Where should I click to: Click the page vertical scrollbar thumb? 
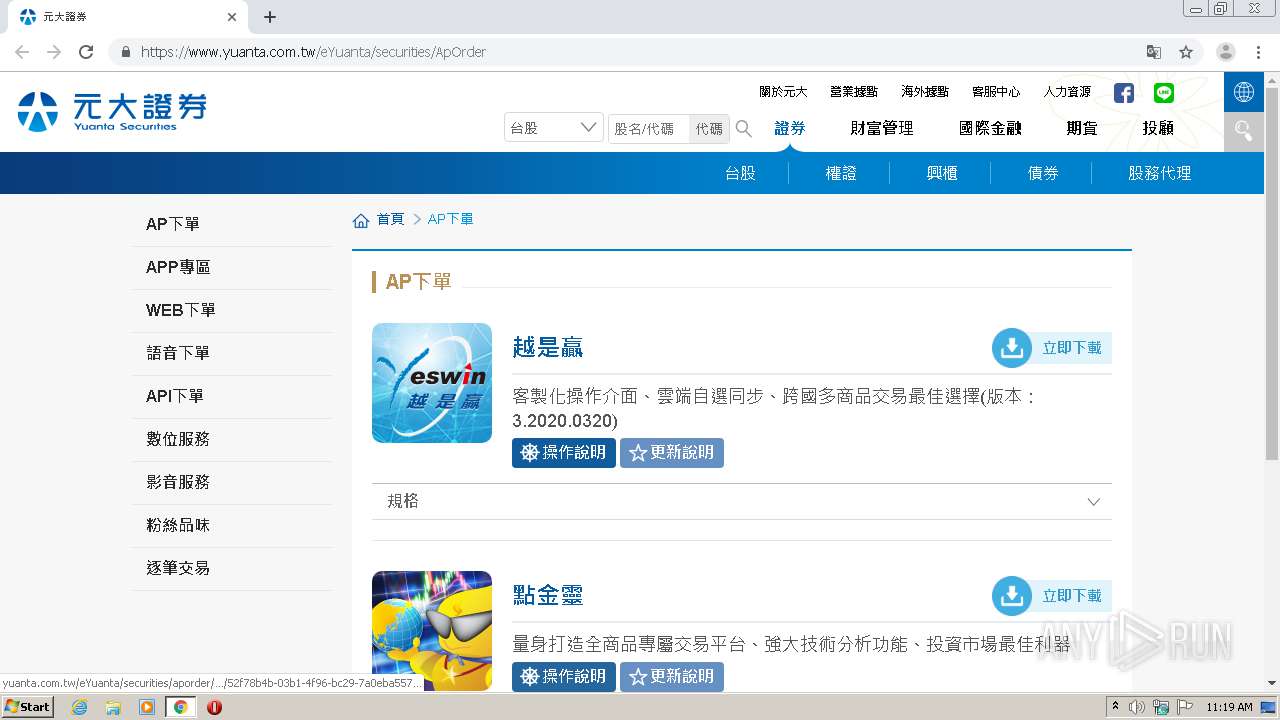point(1272,273)
